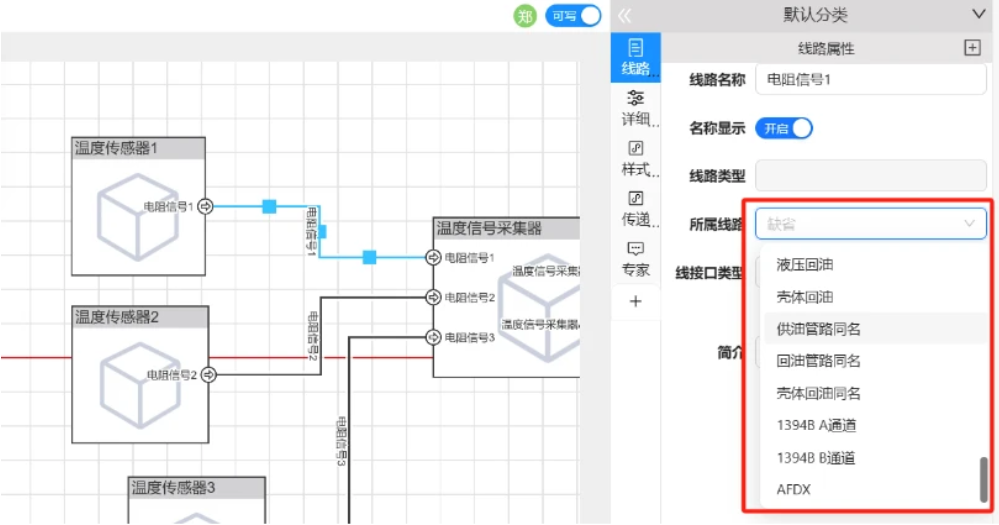Click the green 郑 user avatar

[525, 15]
